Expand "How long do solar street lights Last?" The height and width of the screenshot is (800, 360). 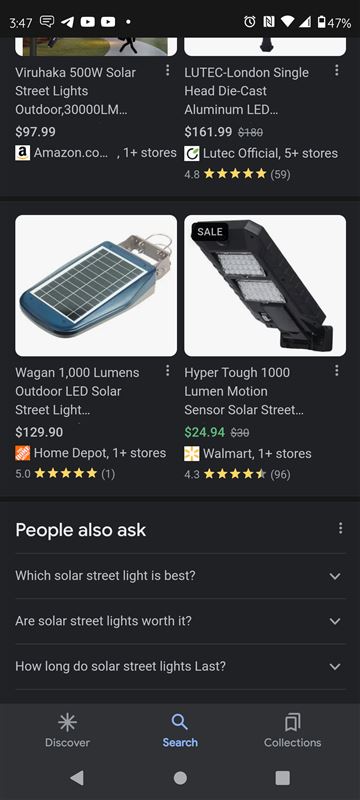coord(181,666)
